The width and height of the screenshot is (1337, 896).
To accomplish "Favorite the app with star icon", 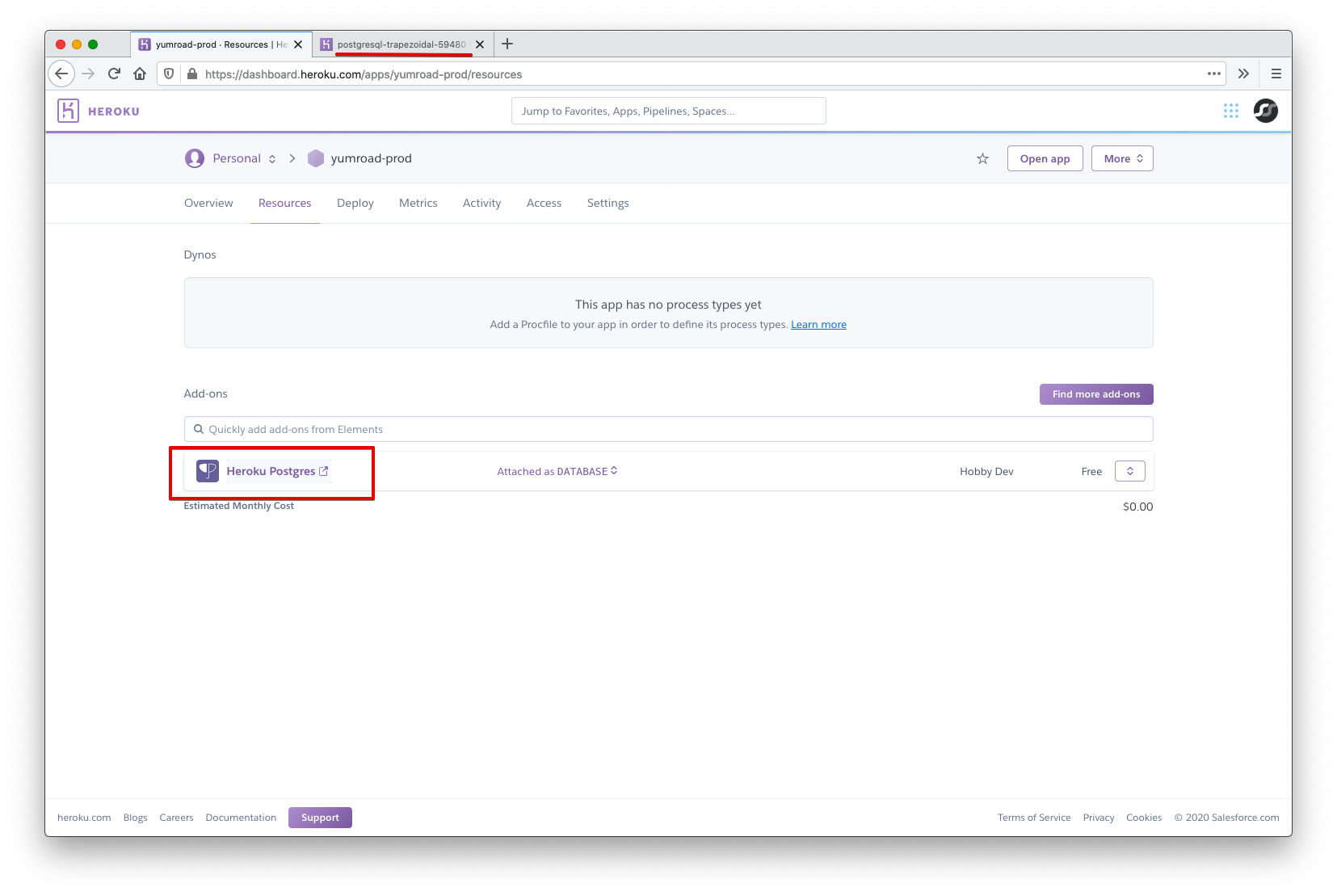I will tap(982, 158).
